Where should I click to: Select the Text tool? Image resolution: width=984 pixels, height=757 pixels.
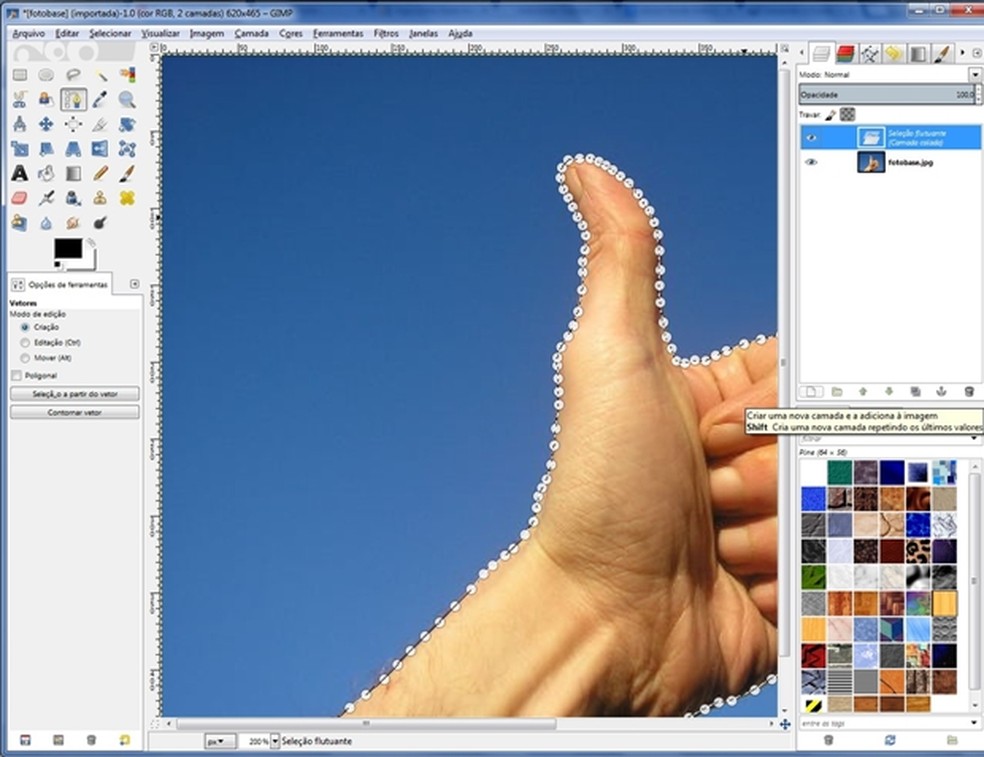[20, 174]
